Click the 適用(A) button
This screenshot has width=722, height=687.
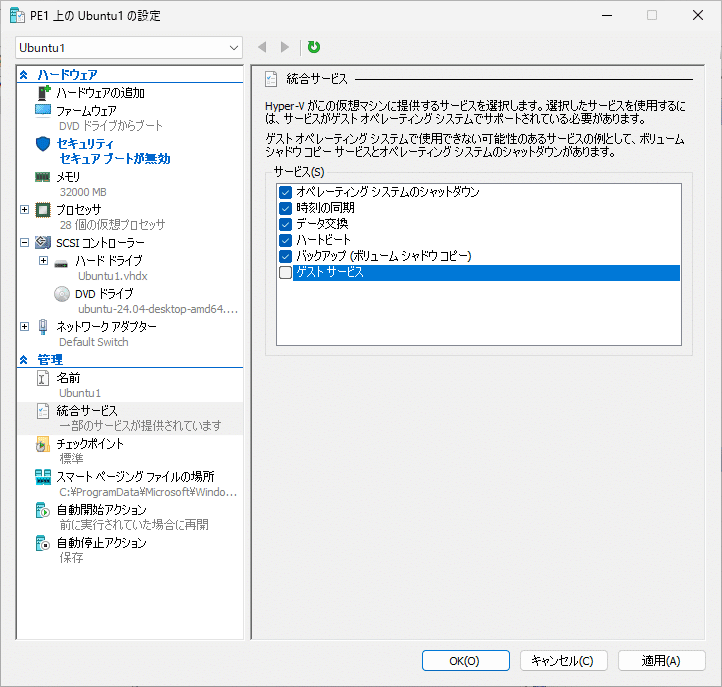click(661, 661)
